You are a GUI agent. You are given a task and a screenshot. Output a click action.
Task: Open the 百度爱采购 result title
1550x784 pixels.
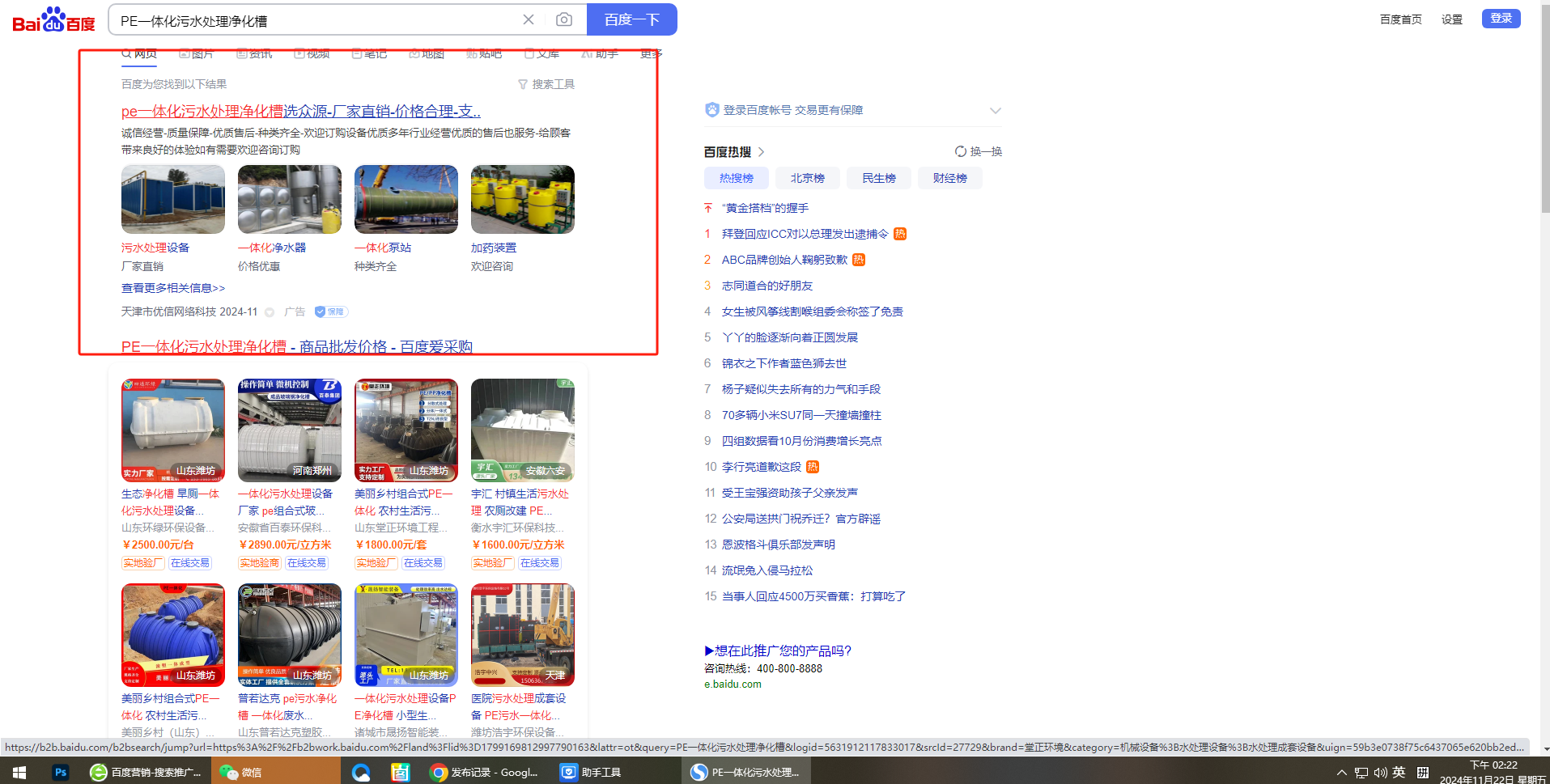pyautogui.click(x=297, y=346)
